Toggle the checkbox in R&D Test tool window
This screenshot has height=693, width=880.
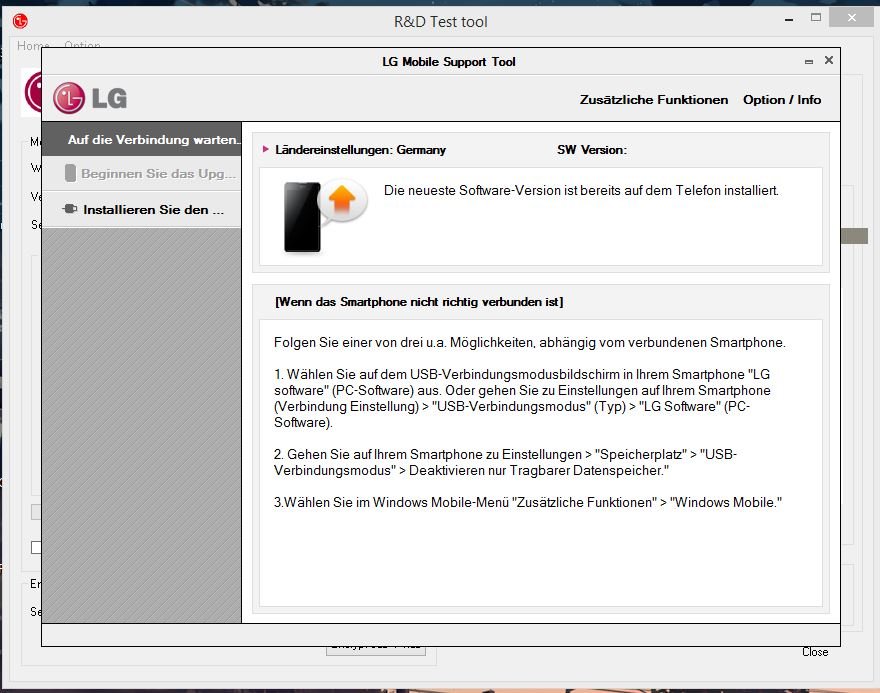point(36,547)
